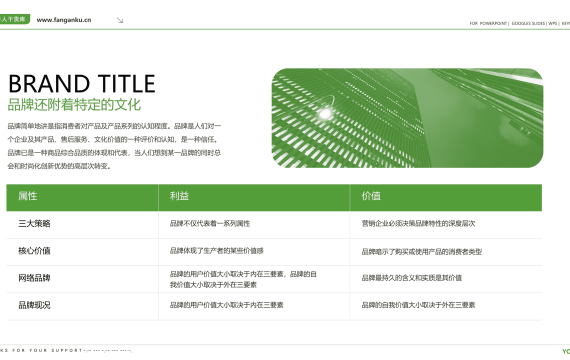Screen dimensions: 570x360
Task: Select the '三大策略' row label
Action: 34,223
